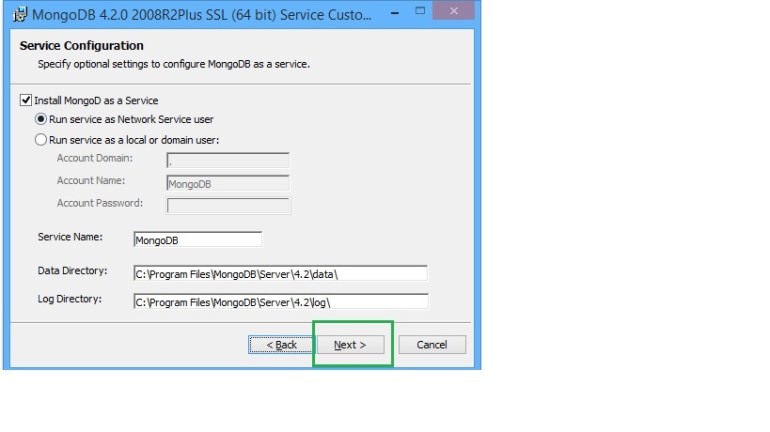Cancel the MongoDB setup
The height and width of the screenshot is (432, 770).
(432, 345)
